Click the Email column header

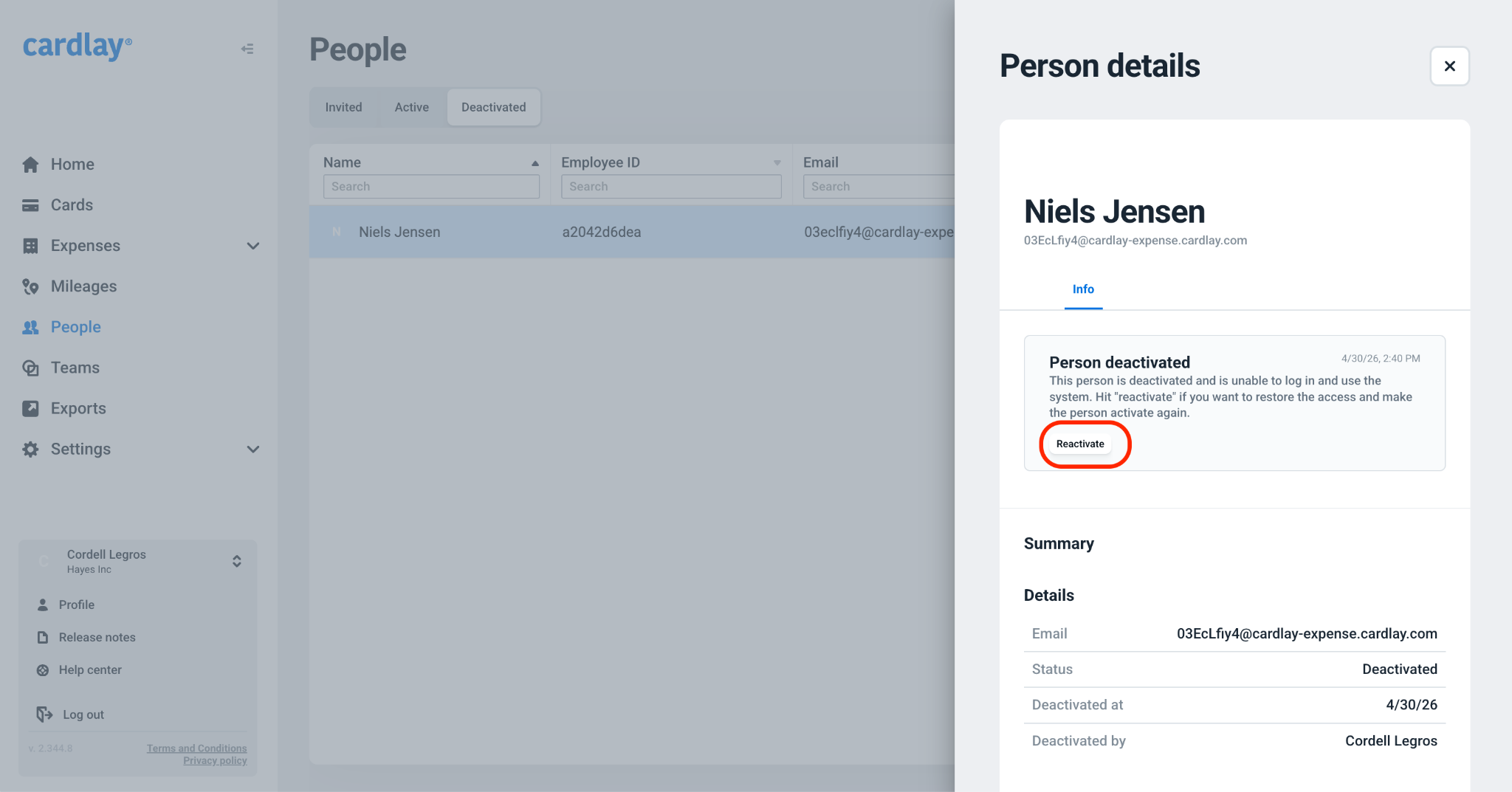[821, 162]
